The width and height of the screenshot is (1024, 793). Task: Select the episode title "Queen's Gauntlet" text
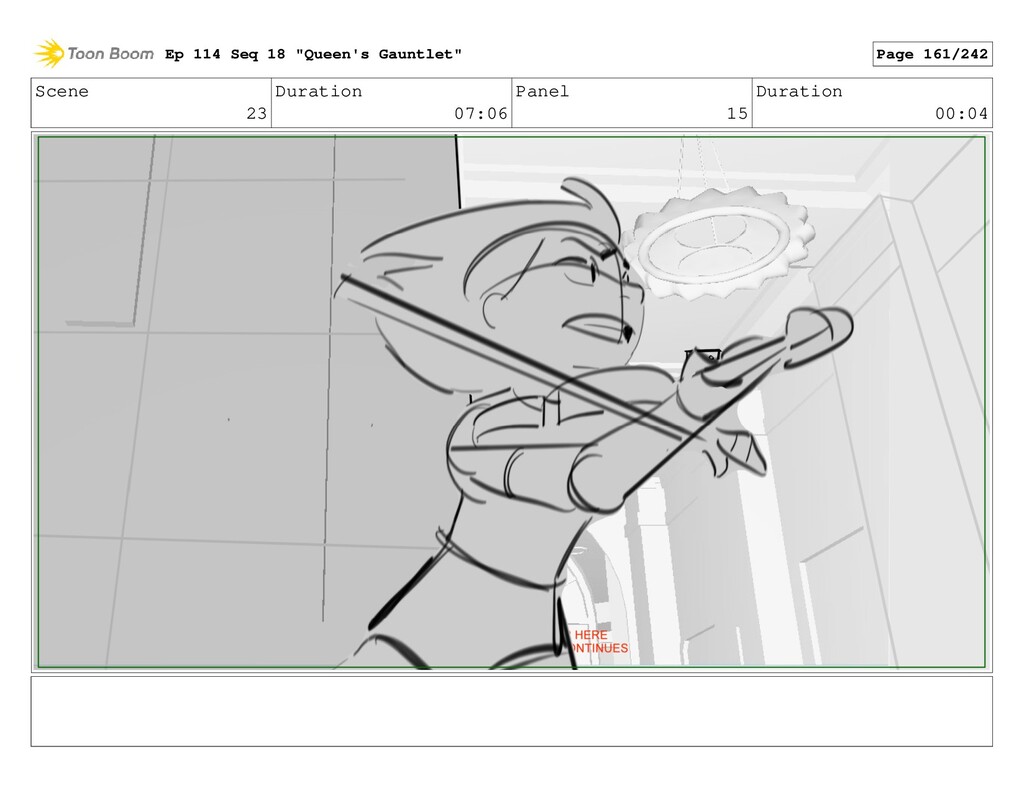click(x=379, y=54)
